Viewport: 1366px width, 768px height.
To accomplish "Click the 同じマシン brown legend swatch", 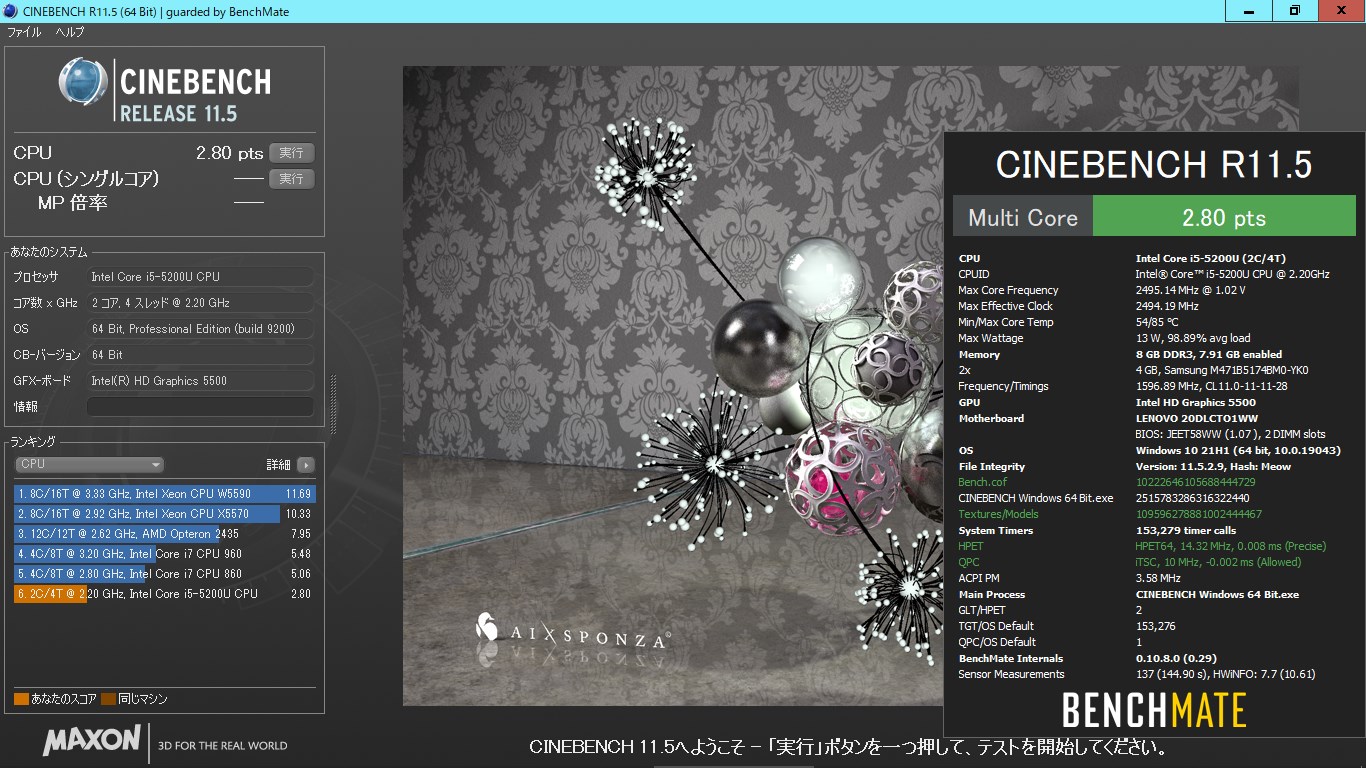I will [108, 699].
